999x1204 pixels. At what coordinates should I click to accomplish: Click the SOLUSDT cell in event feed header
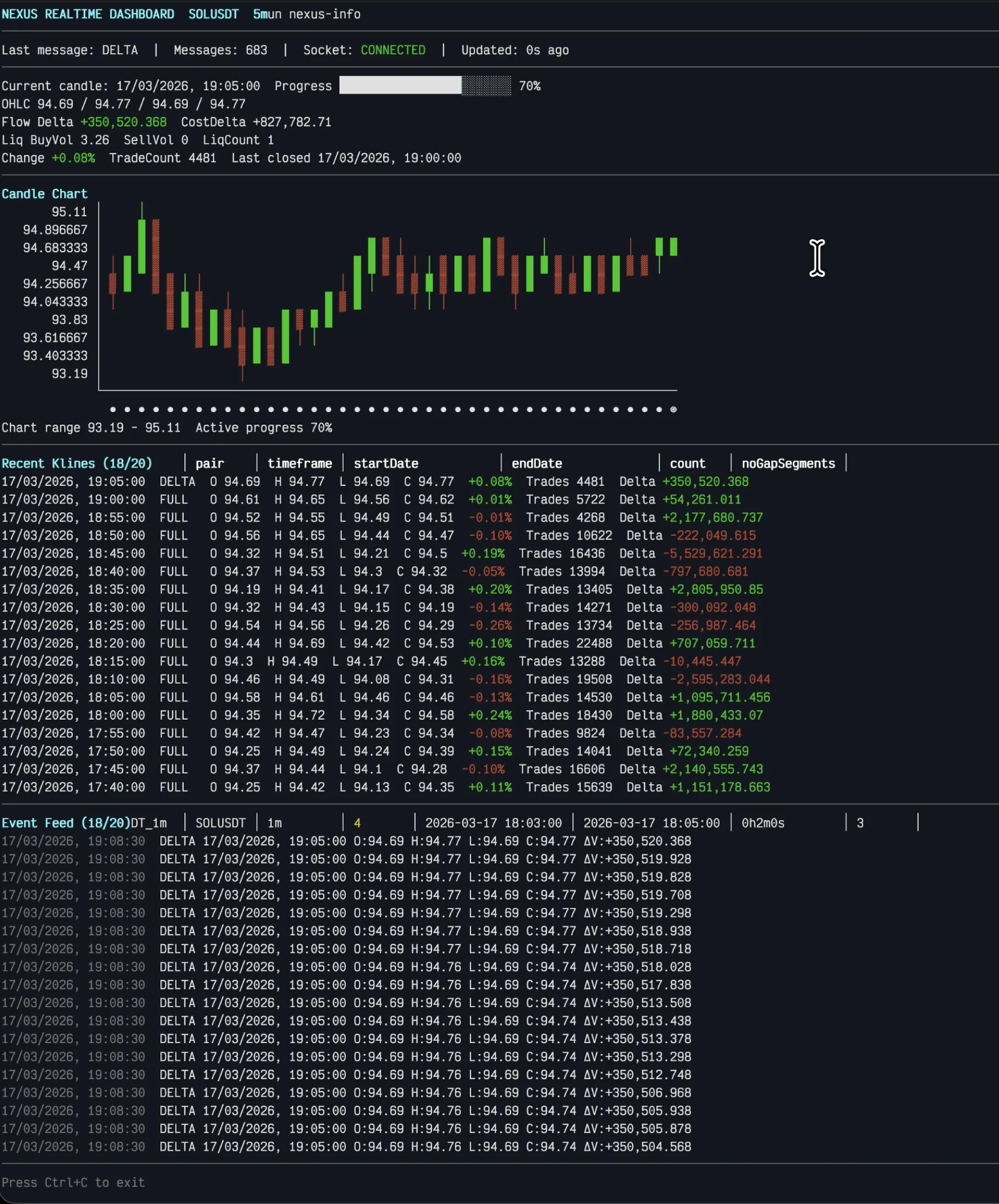point(220,823)
